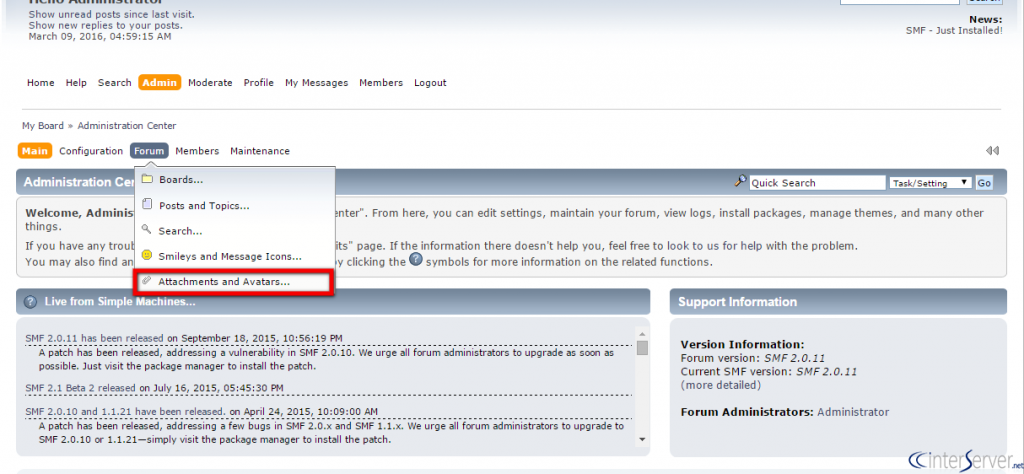1024x474 pixels.
Task: Click 'Forum version: SMF 2.0.11' text
Action: (752, 358)
